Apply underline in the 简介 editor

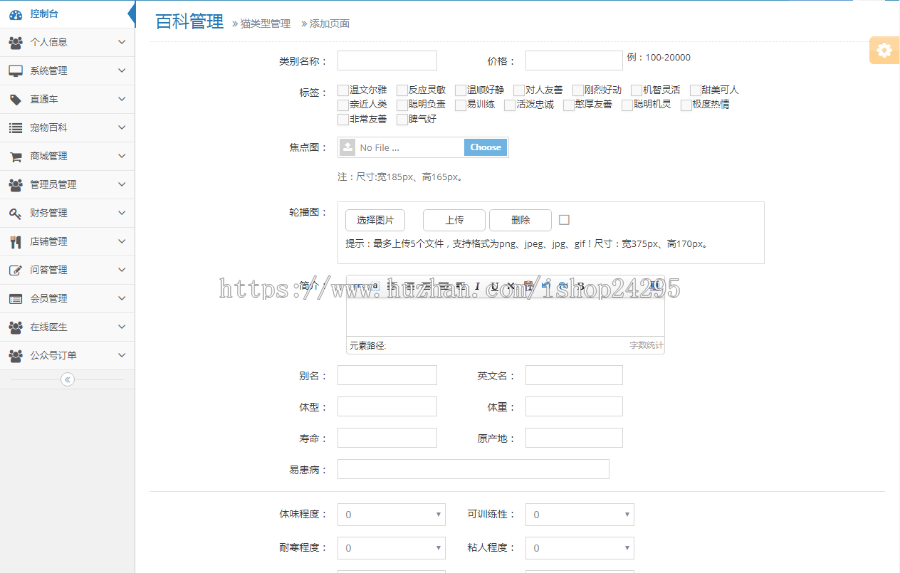pos(494,286)
